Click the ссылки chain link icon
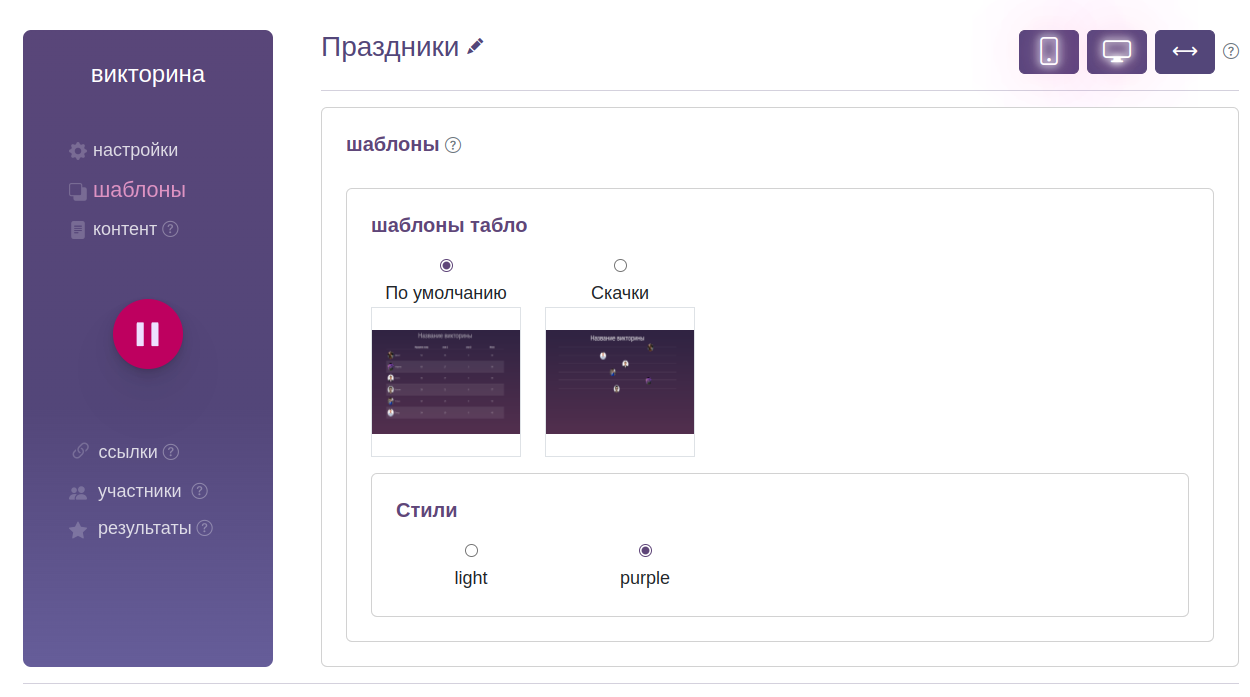Screen dimensions: 1250x697 click(81, 451)
